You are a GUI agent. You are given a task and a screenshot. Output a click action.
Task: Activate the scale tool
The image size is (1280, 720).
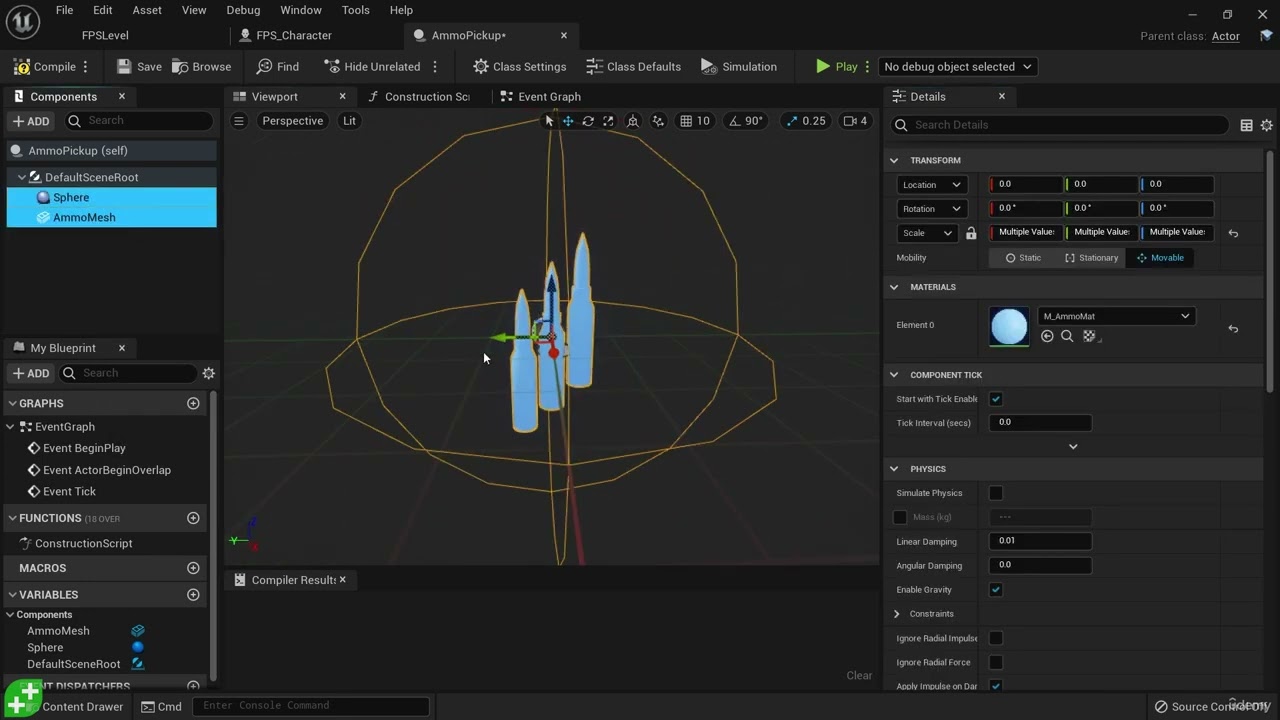click(608, 121)
